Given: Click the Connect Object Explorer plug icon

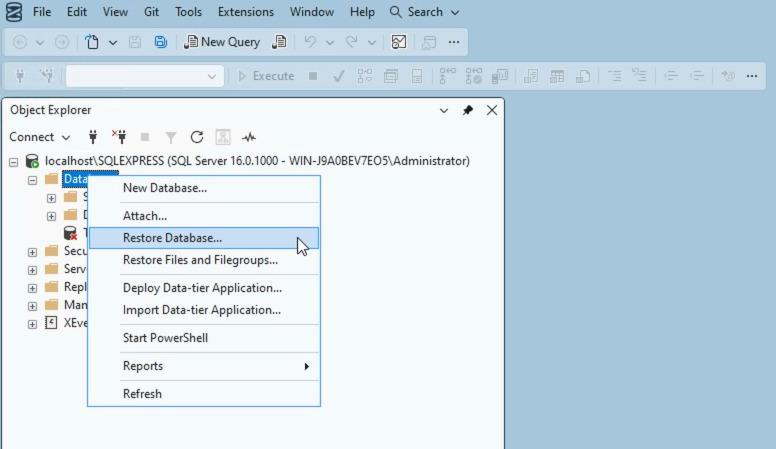Looking at the screenshot, I should tap(93, 137).
